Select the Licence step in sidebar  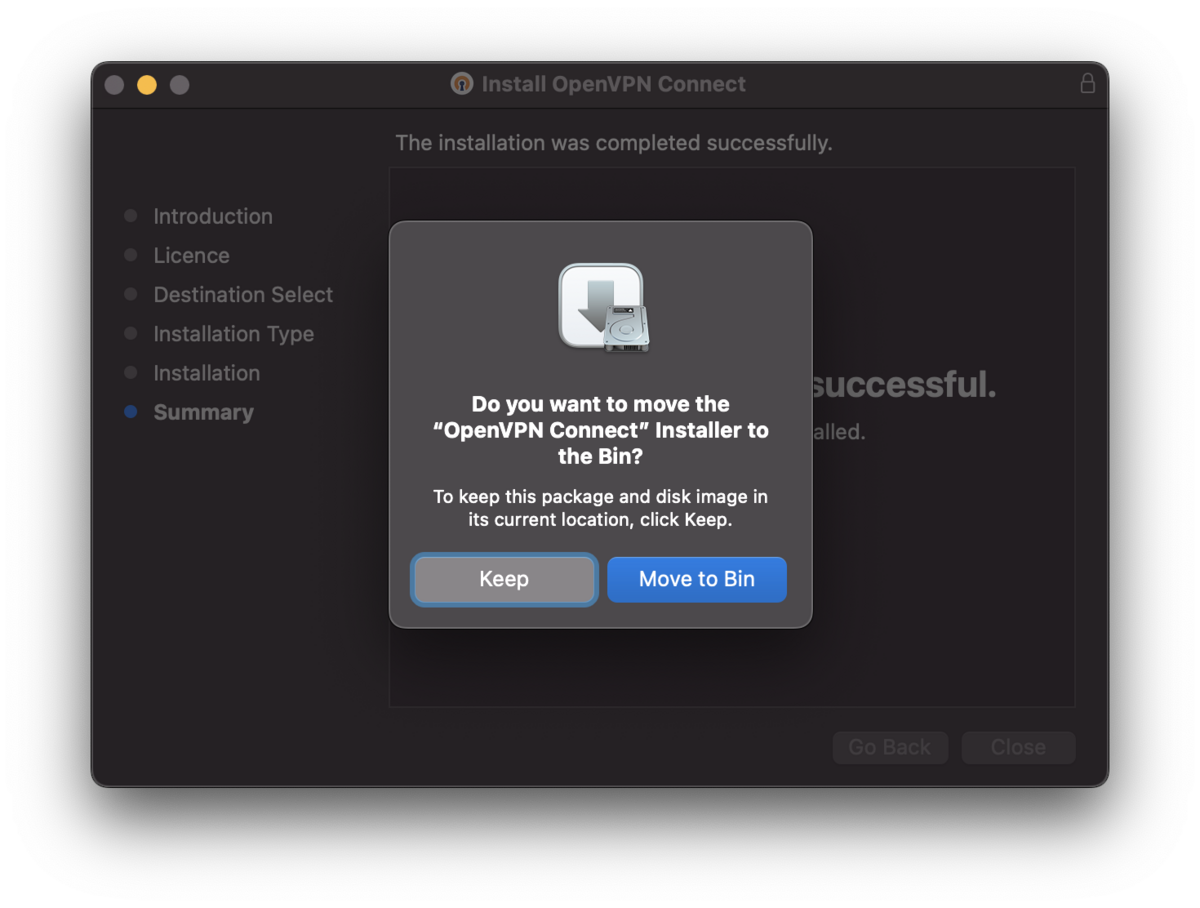pyautogui.click(x=191, y=255)
